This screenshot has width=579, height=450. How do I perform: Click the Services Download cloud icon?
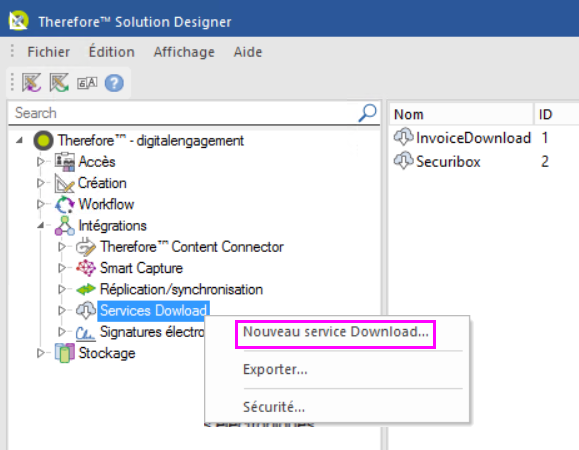pyautogui.click(x=86, y=310)
